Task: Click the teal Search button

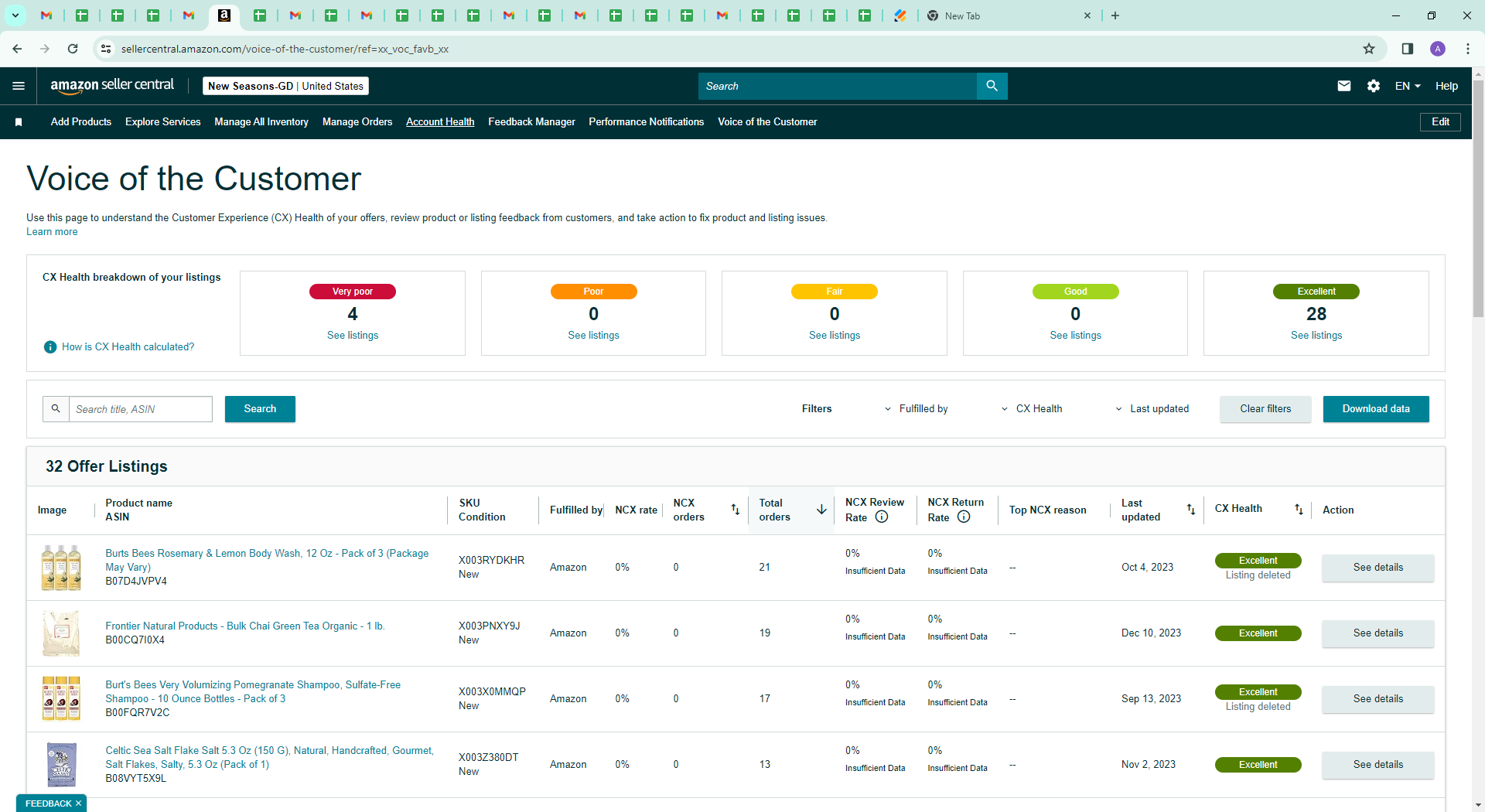Action: point(260,409)
